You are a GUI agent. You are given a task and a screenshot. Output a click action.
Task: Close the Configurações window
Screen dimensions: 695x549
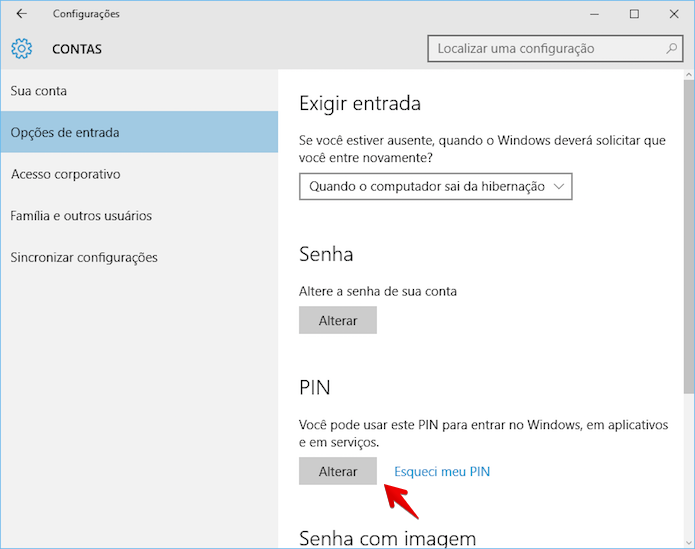674,14
